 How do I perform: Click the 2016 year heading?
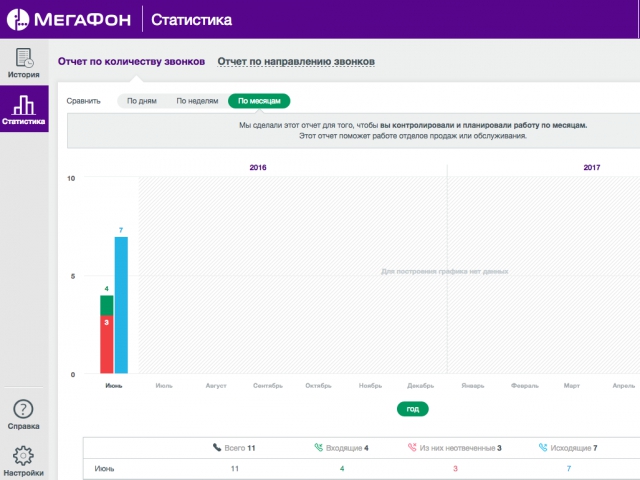pos(258,168)
